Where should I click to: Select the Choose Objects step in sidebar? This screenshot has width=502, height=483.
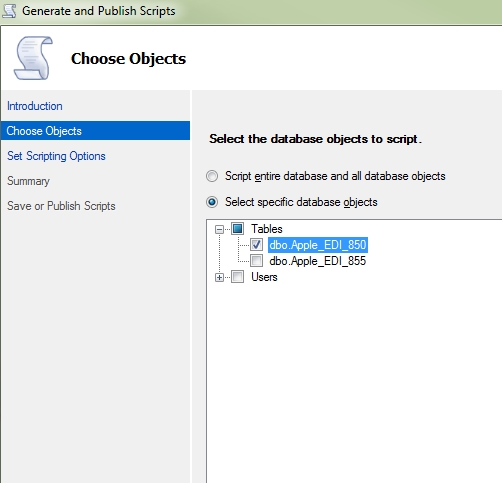[96, 131]
